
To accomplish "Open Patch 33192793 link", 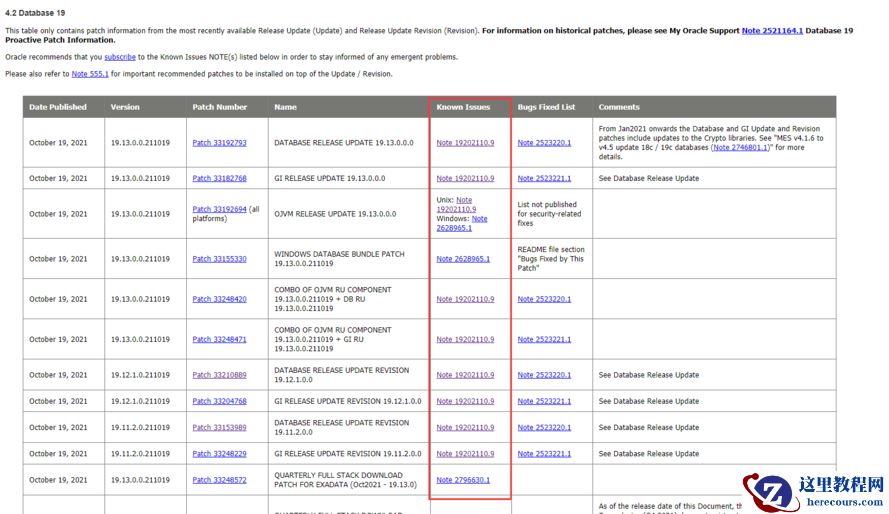I will point(219,143).
